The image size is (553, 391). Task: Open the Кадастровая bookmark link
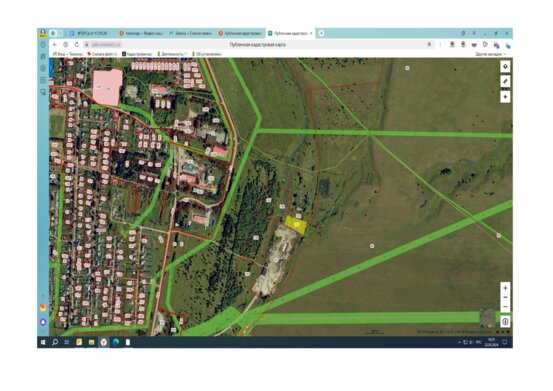point(137,54)
